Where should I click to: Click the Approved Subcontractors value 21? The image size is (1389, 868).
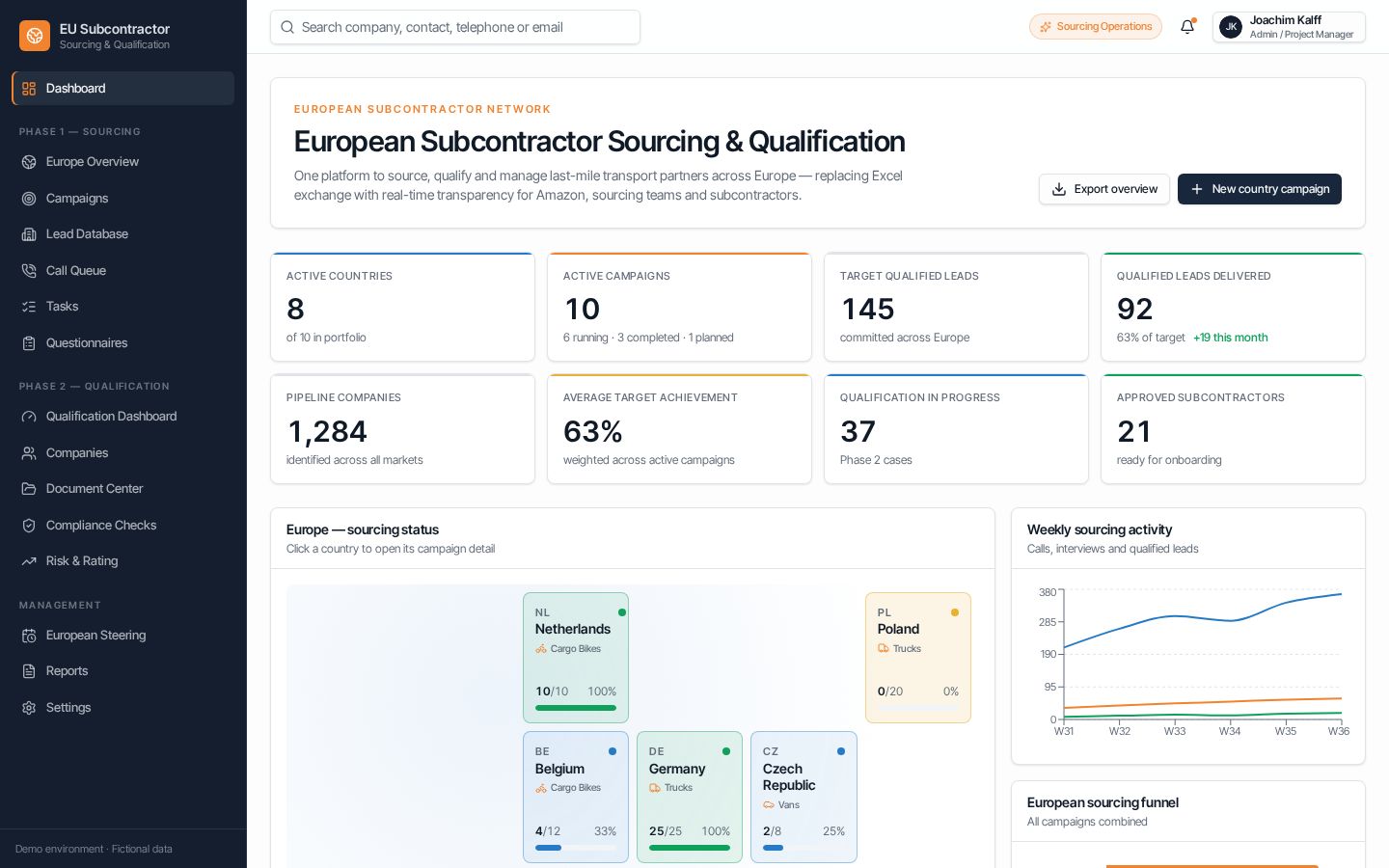(1133, 431)
